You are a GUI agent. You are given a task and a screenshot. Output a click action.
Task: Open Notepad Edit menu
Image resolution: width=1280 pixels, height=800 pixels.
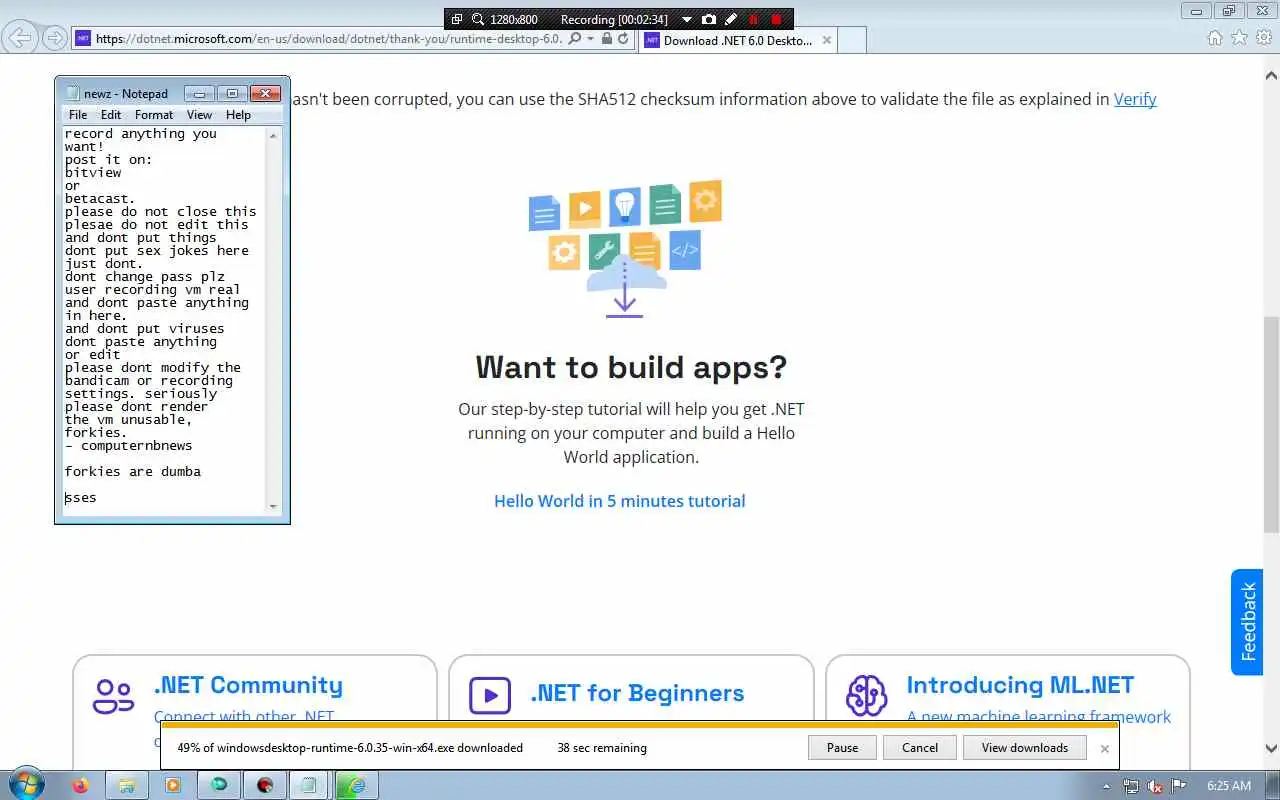pos(111,115)
